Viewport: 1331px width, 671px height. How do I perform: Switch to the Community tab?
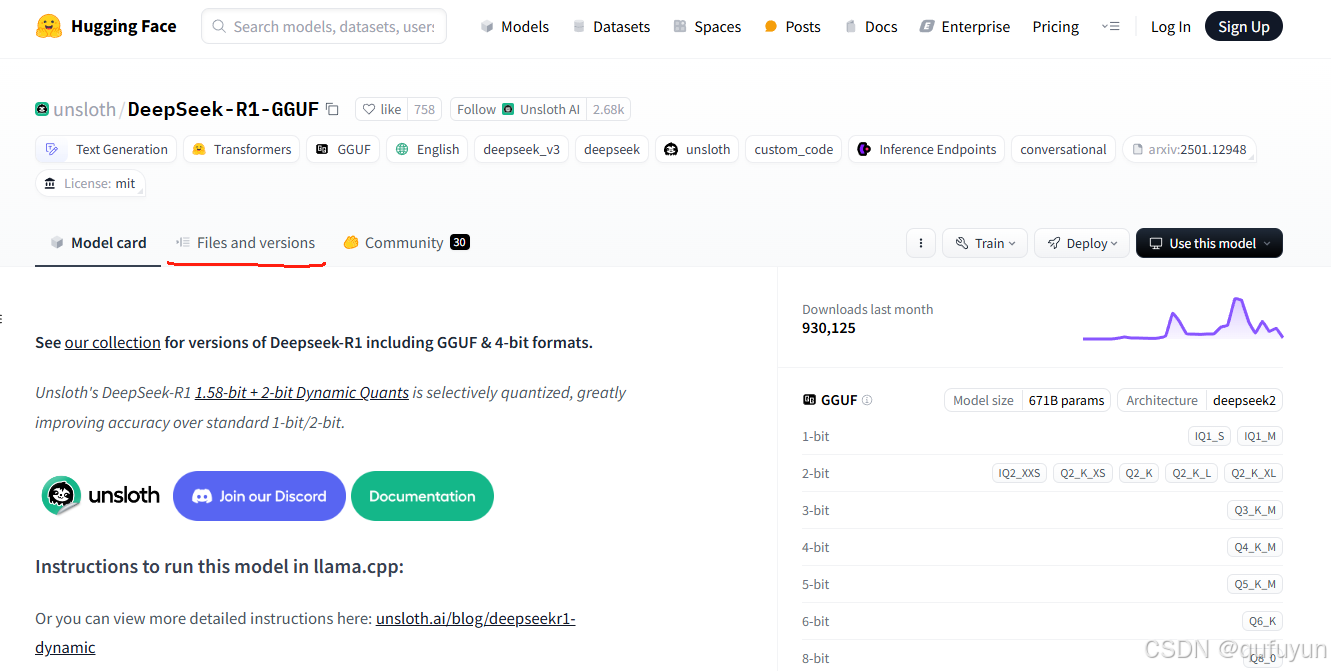tap(406, 243)
